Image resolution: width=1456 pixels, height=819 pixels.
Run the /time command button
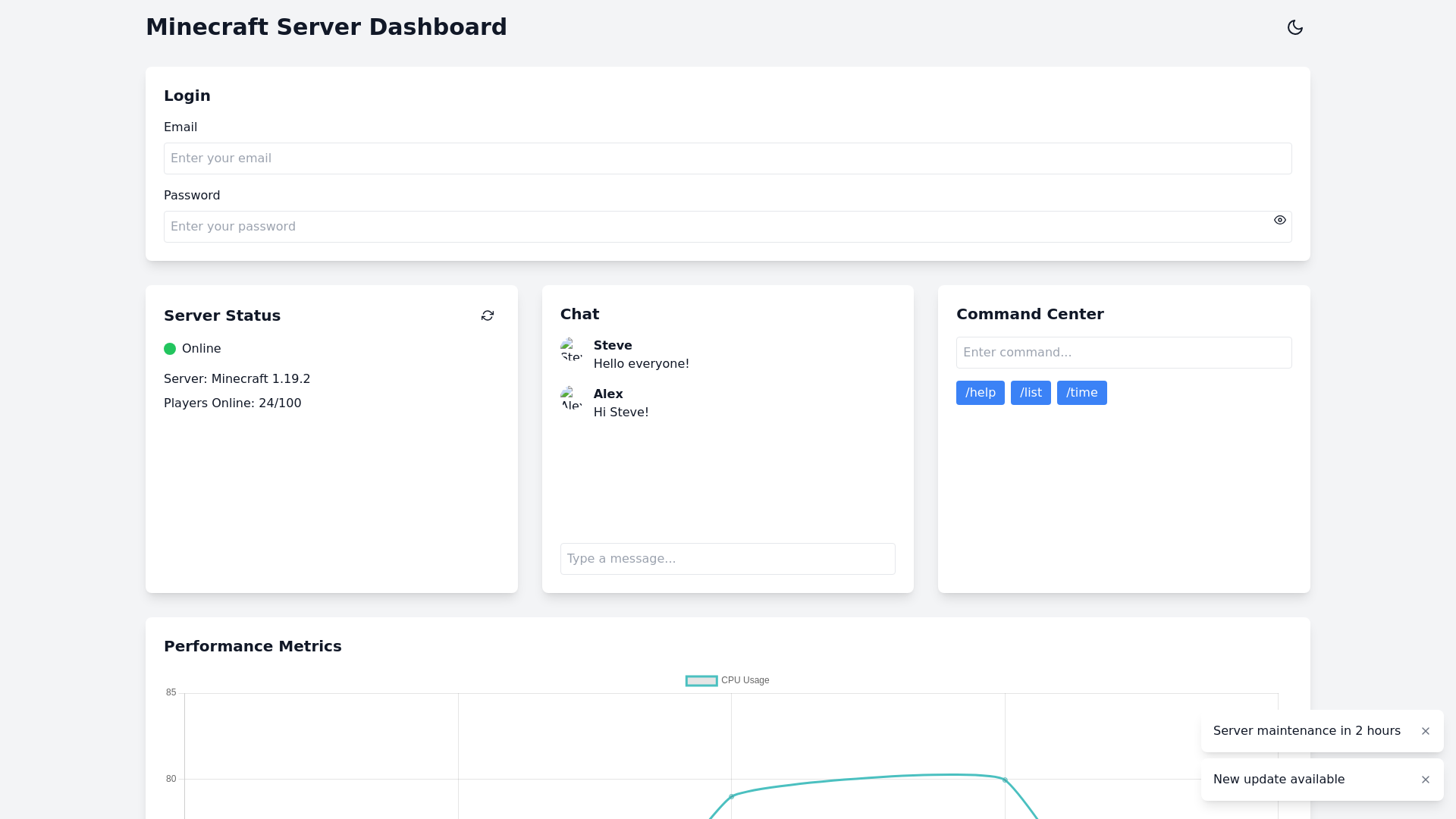pos(1081,393)
